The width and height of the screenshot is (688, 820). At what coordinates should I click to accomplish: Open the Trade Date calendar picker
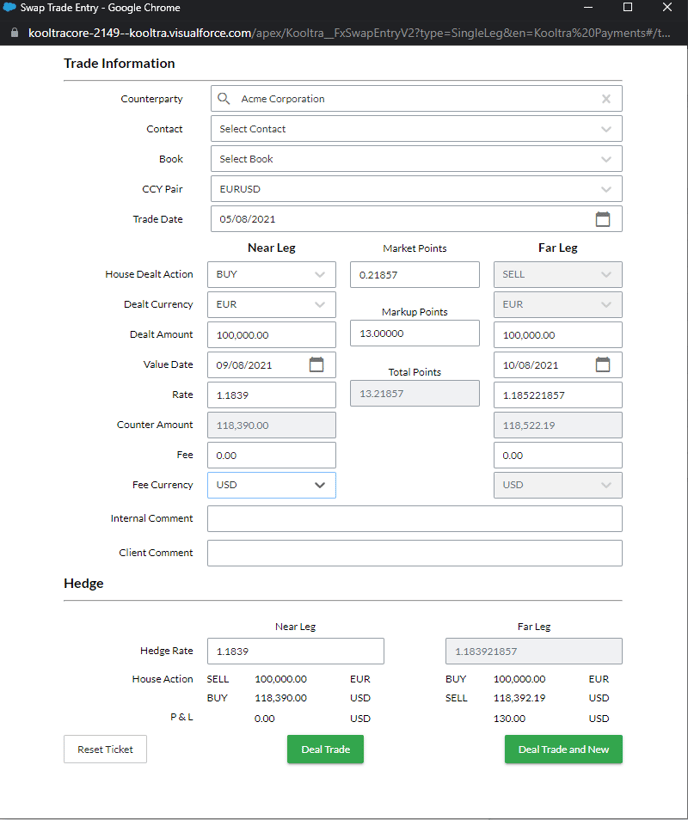(602, 219)
